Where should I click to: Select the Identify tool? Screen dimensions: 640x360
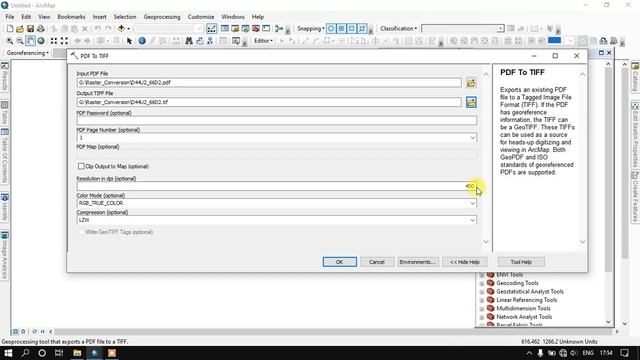pyautogui.click(x=142, y=41)
